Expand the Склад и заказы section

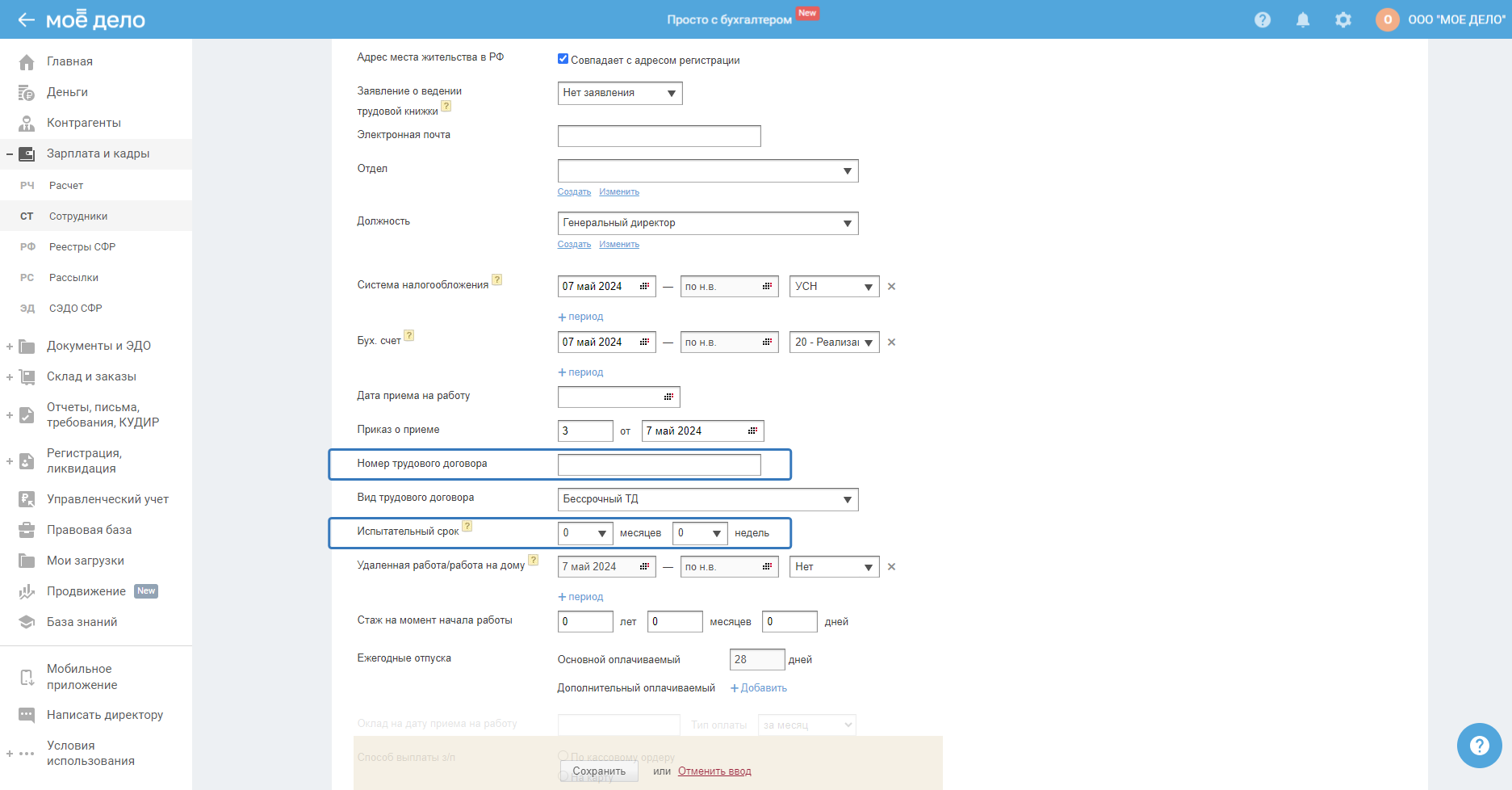[x=10, y=377]
